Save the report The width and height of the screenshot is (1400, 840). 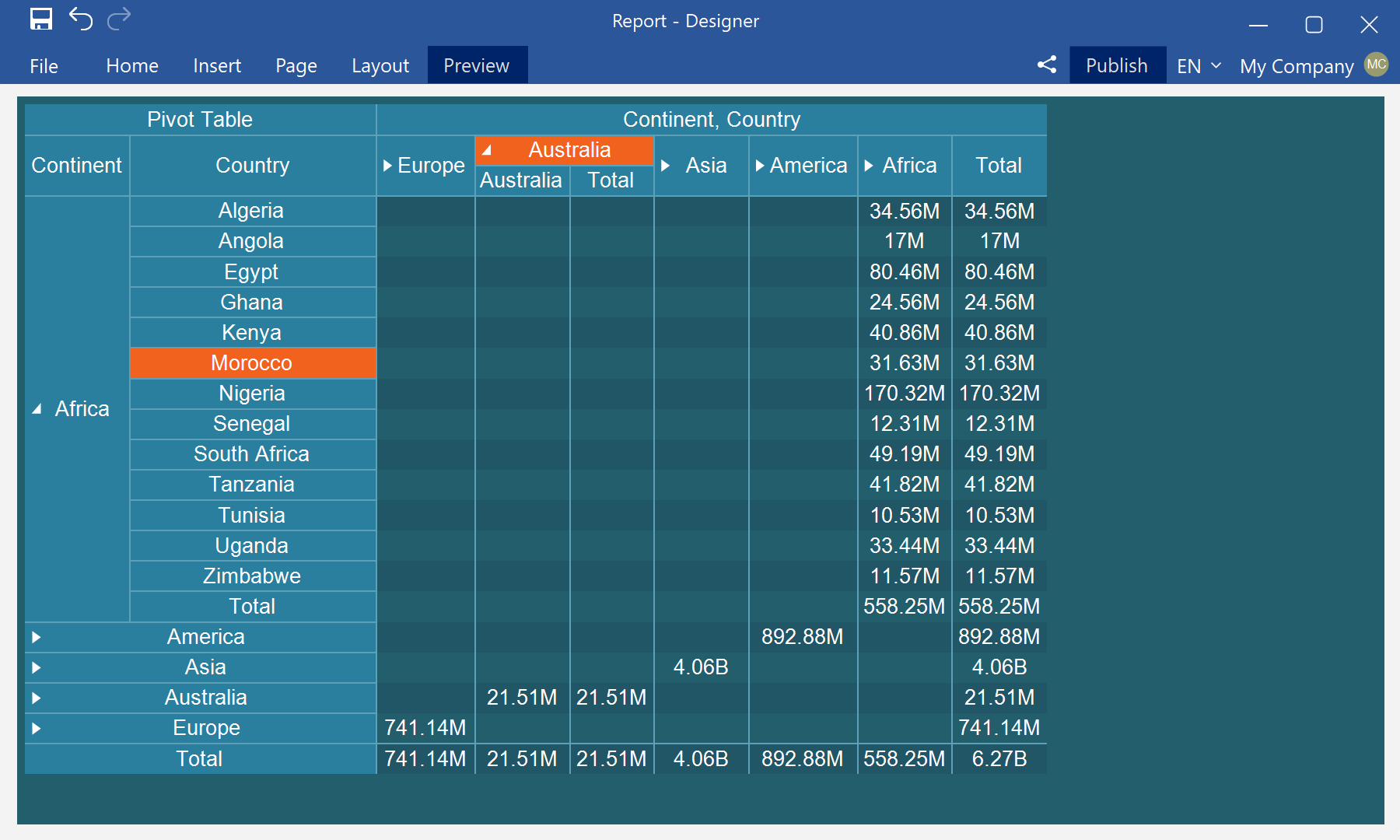coord(41,19)
